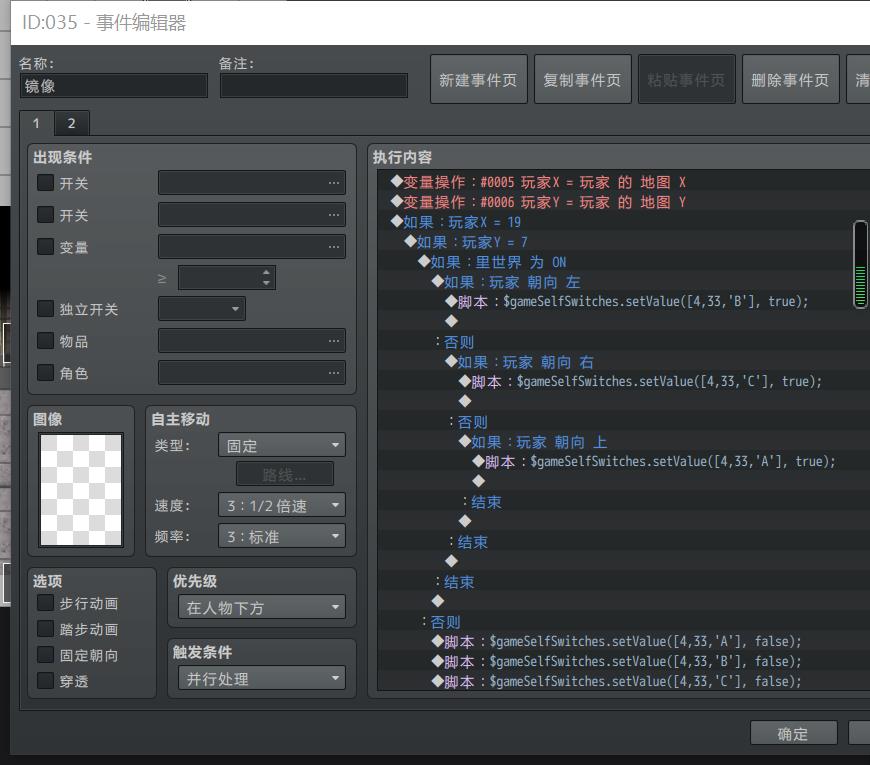Viewport: 870px width, 765px height.
Task: Check the 独立开关 checkbox
Action: click(x=45, y=308)
